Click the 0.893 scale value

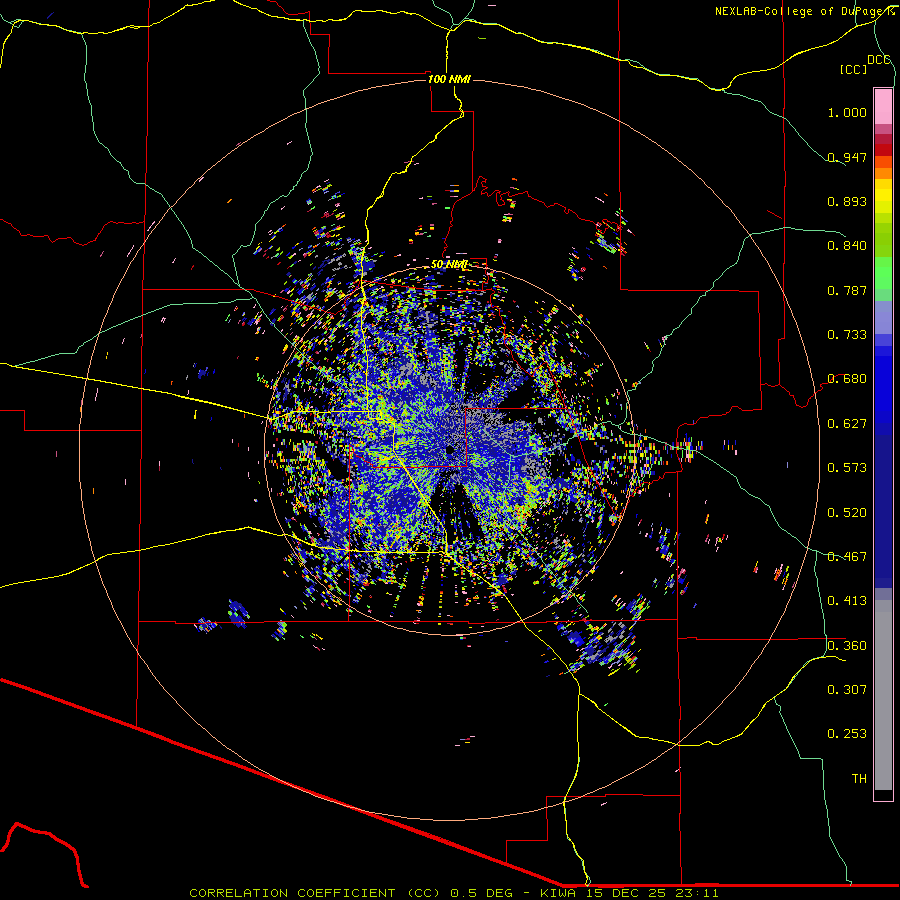click(847, 201)
